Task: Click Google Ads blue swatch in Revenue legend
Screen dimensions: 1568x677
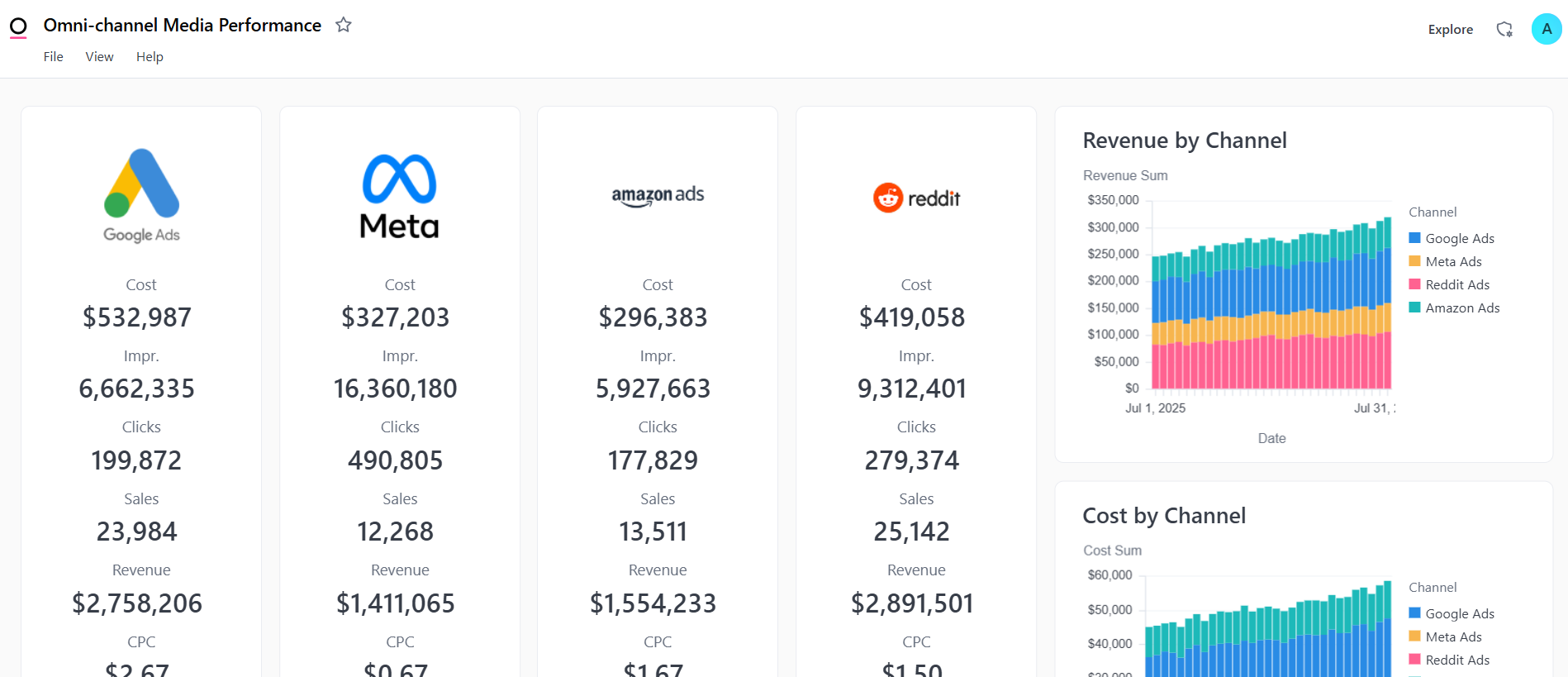Action: pos(1414,238)
